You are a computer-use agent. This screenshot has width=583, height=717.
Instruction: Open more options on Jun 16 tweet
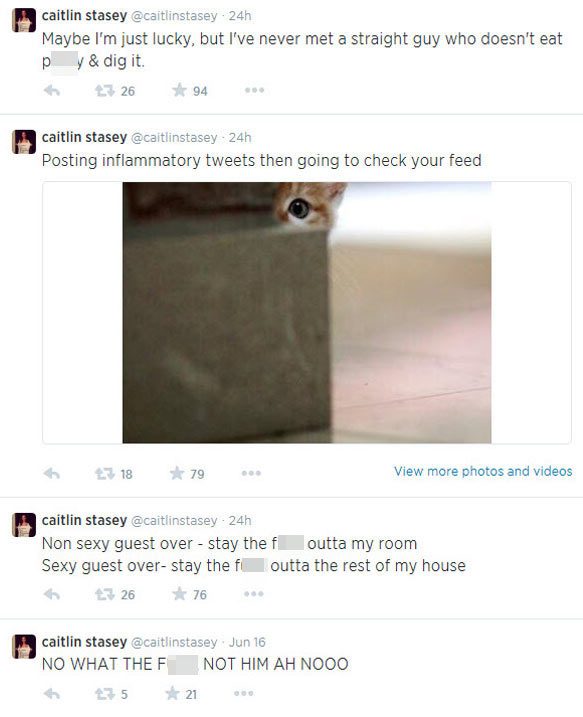click(243, 694)
